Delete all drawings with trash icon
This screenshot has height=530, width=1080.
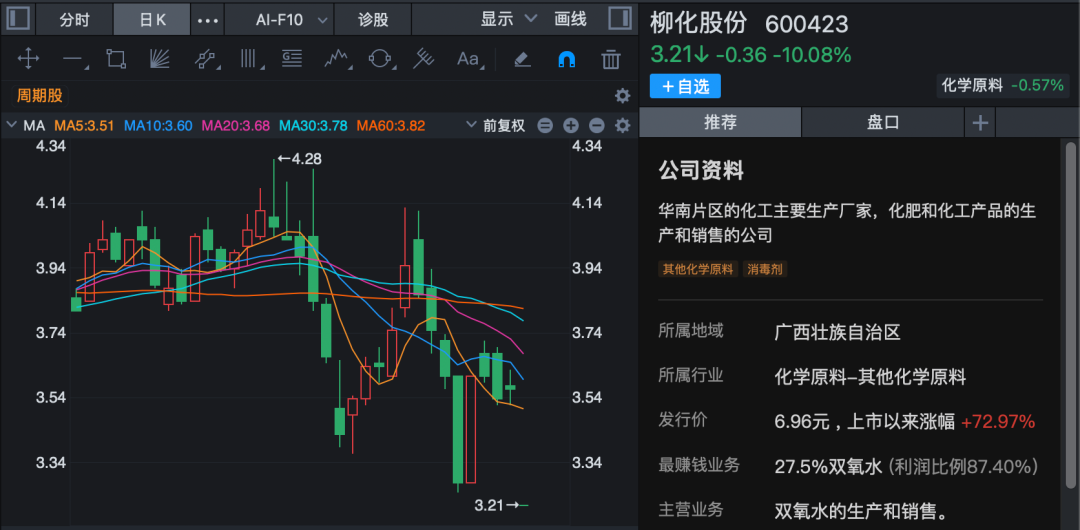(x=611, y=59)
